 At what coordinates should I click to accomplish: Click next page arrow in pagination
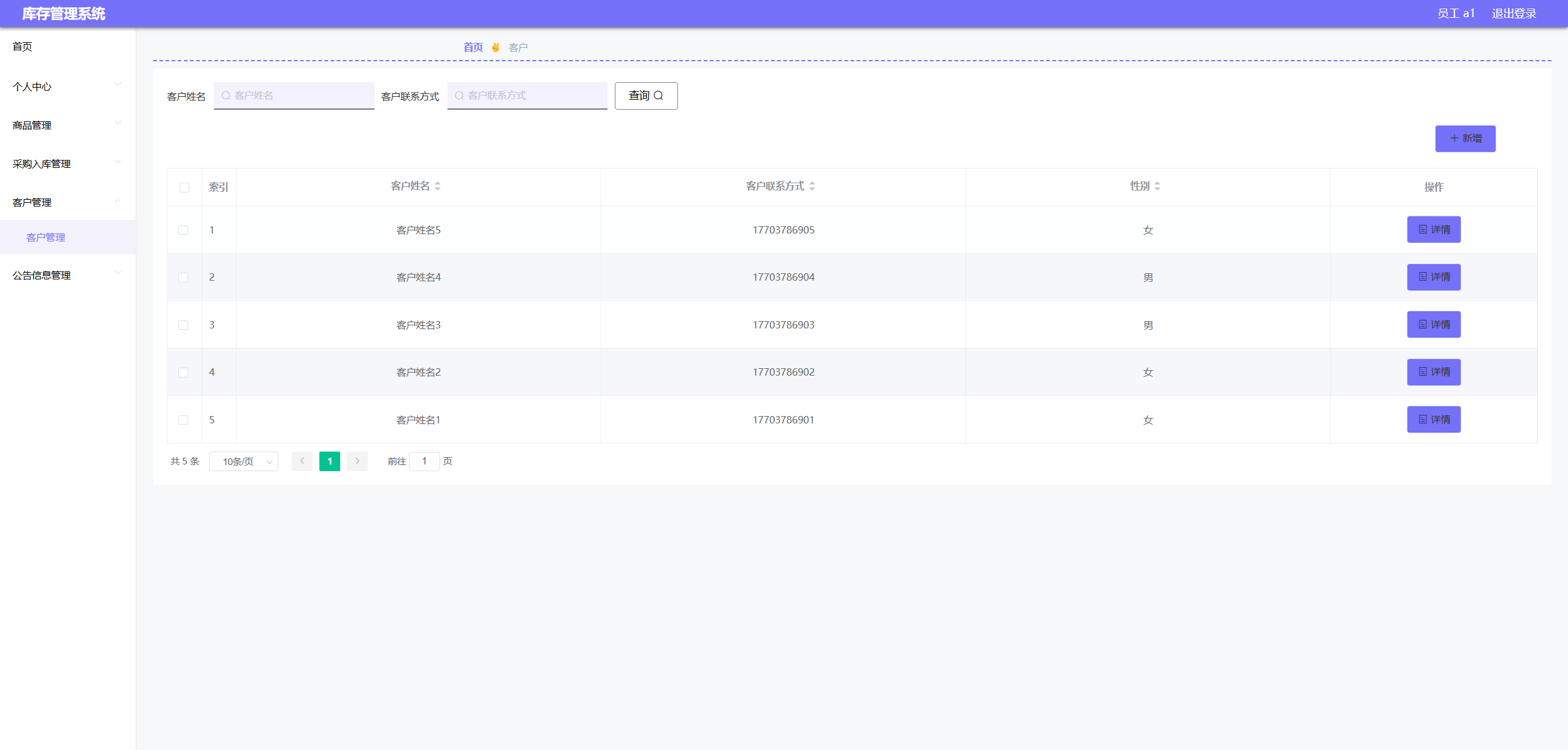click(357, 461)
